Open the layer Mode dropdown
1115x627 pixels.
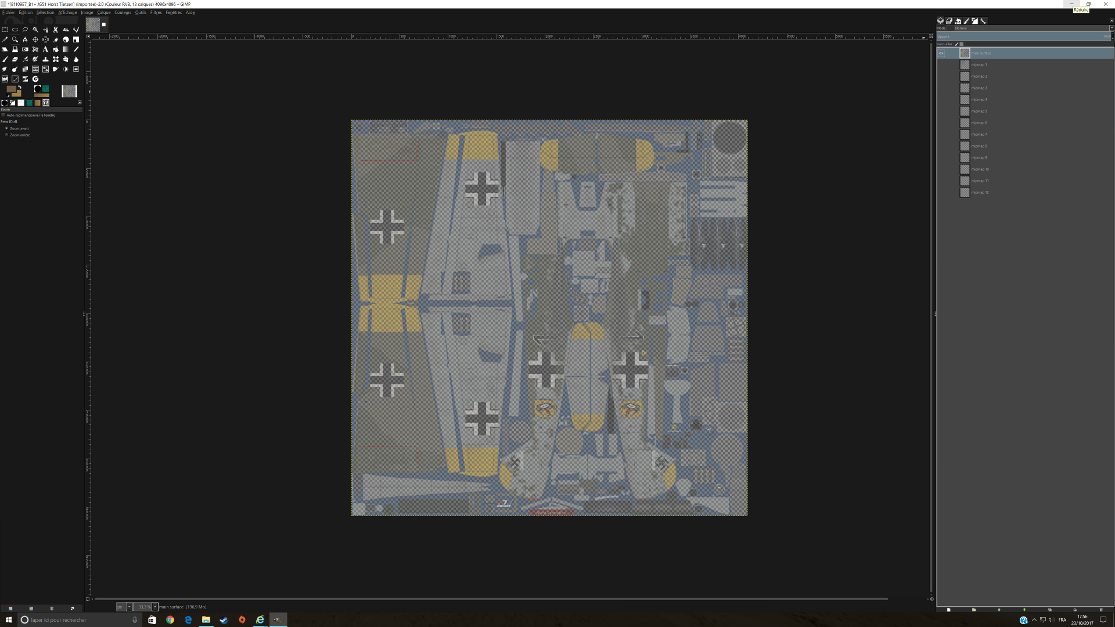point(1024,28)
